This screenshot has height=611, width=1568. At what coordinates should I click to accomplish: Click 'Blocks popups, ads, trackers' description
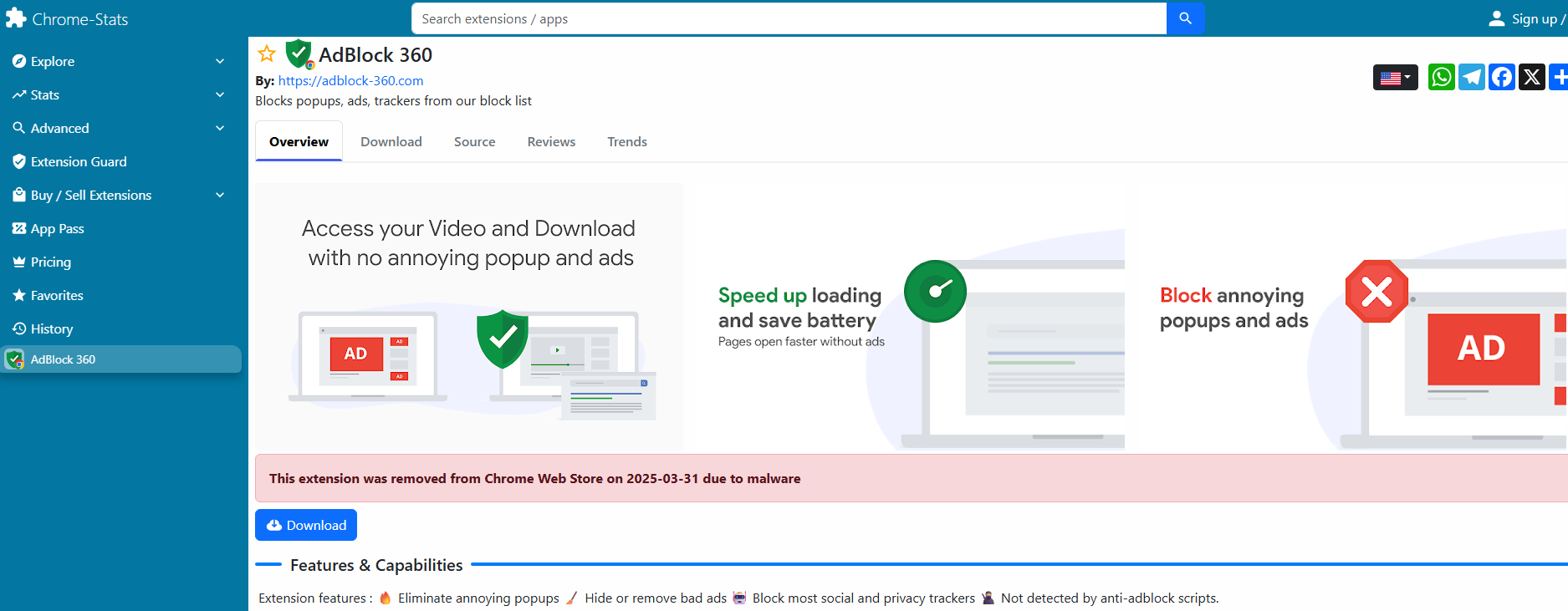[x=393, y=100]
